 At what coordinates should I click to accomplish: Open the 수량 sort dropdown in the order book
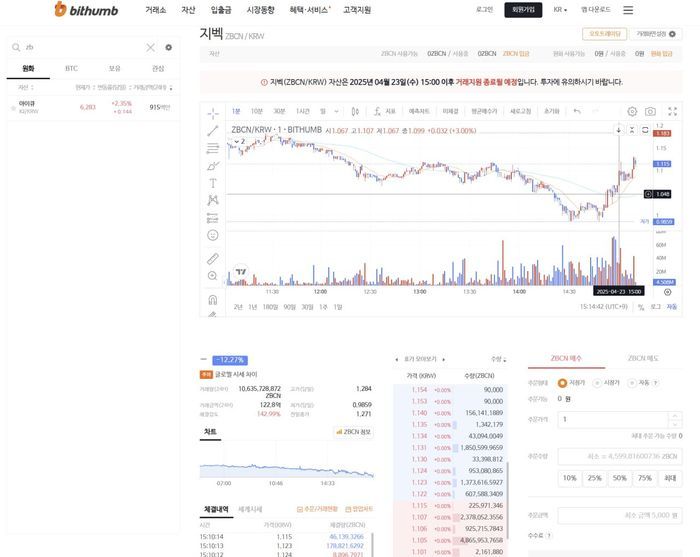pos(499,359)
